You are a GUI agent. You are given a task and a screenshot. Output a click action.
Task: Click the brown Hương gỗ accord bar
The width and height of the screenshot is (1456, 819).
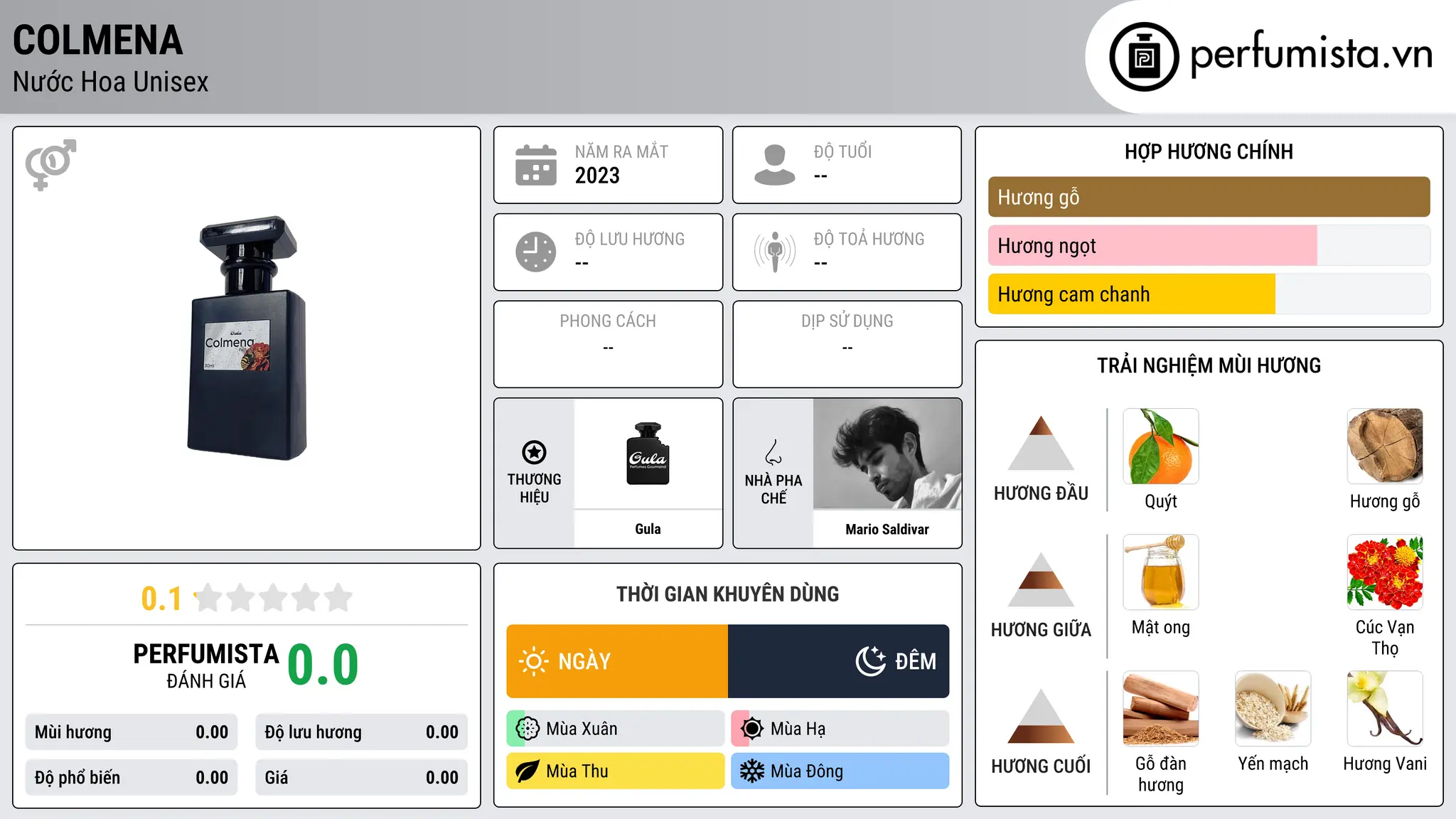pos(1209,197)
